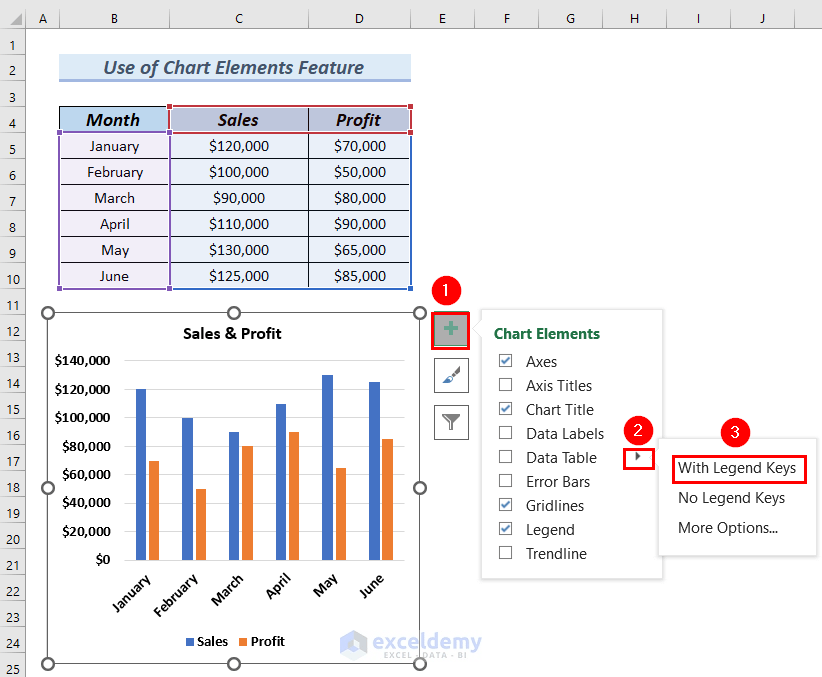This screenshot has width=822, height=677.
Task: Select cell B4 containing Month header
Action: point(113,119)
